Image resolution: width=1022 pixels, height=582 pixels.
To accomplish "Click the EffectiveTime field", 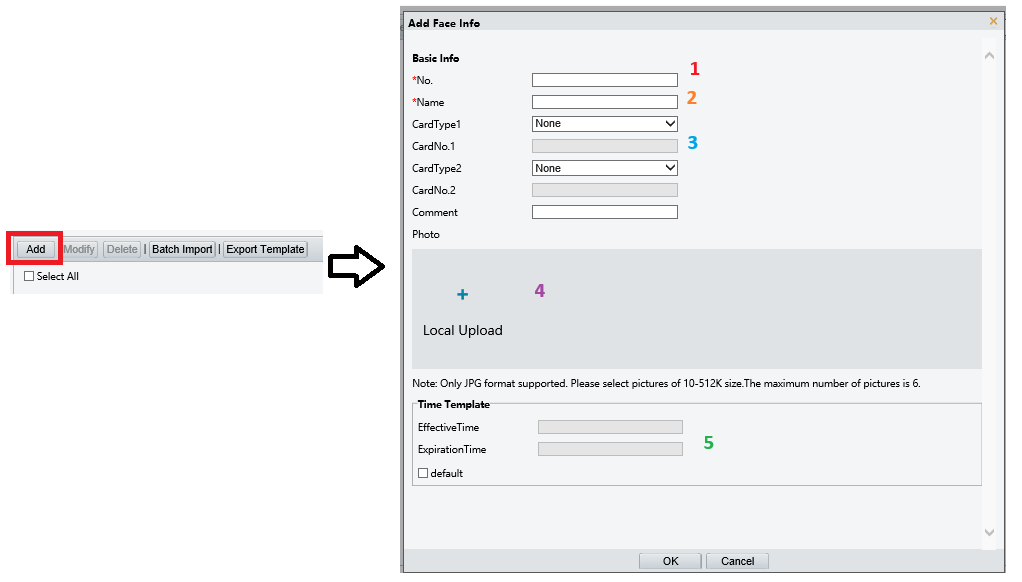I will click(x=610, y=427).
